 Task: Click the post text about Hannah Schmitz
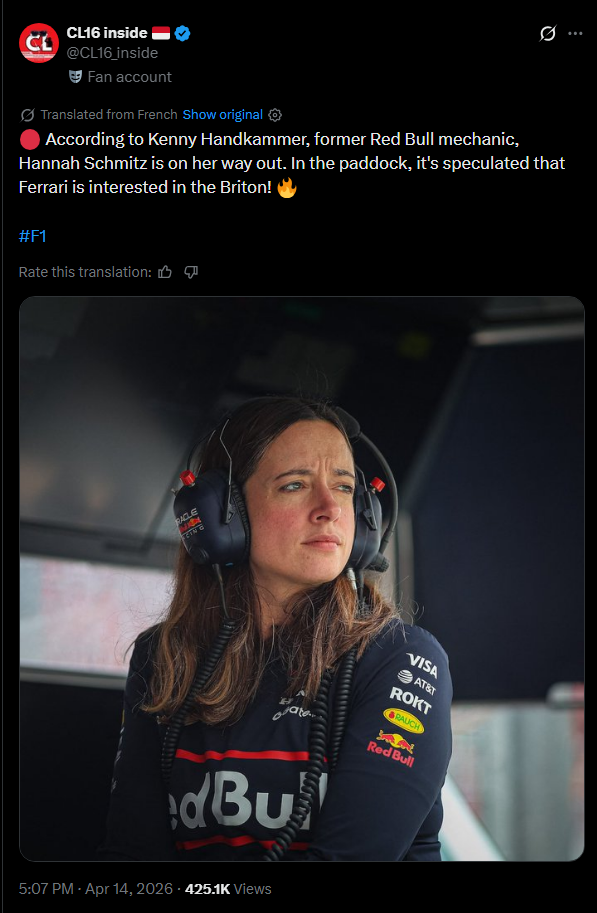pos(292,164)
